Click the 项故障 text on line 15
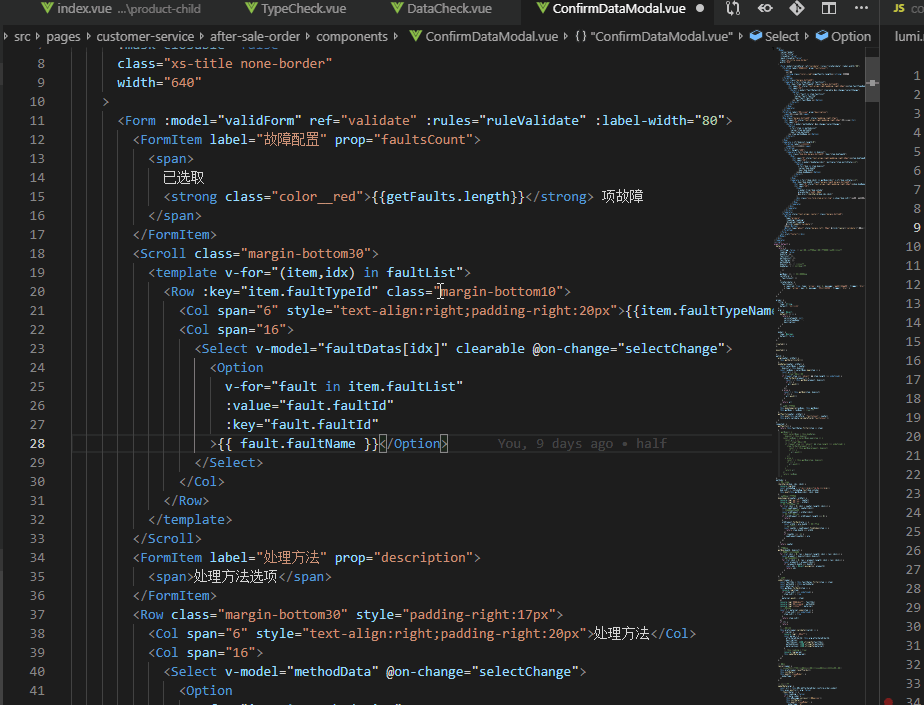This screenshot has width=924, height=705. (622, 196)
